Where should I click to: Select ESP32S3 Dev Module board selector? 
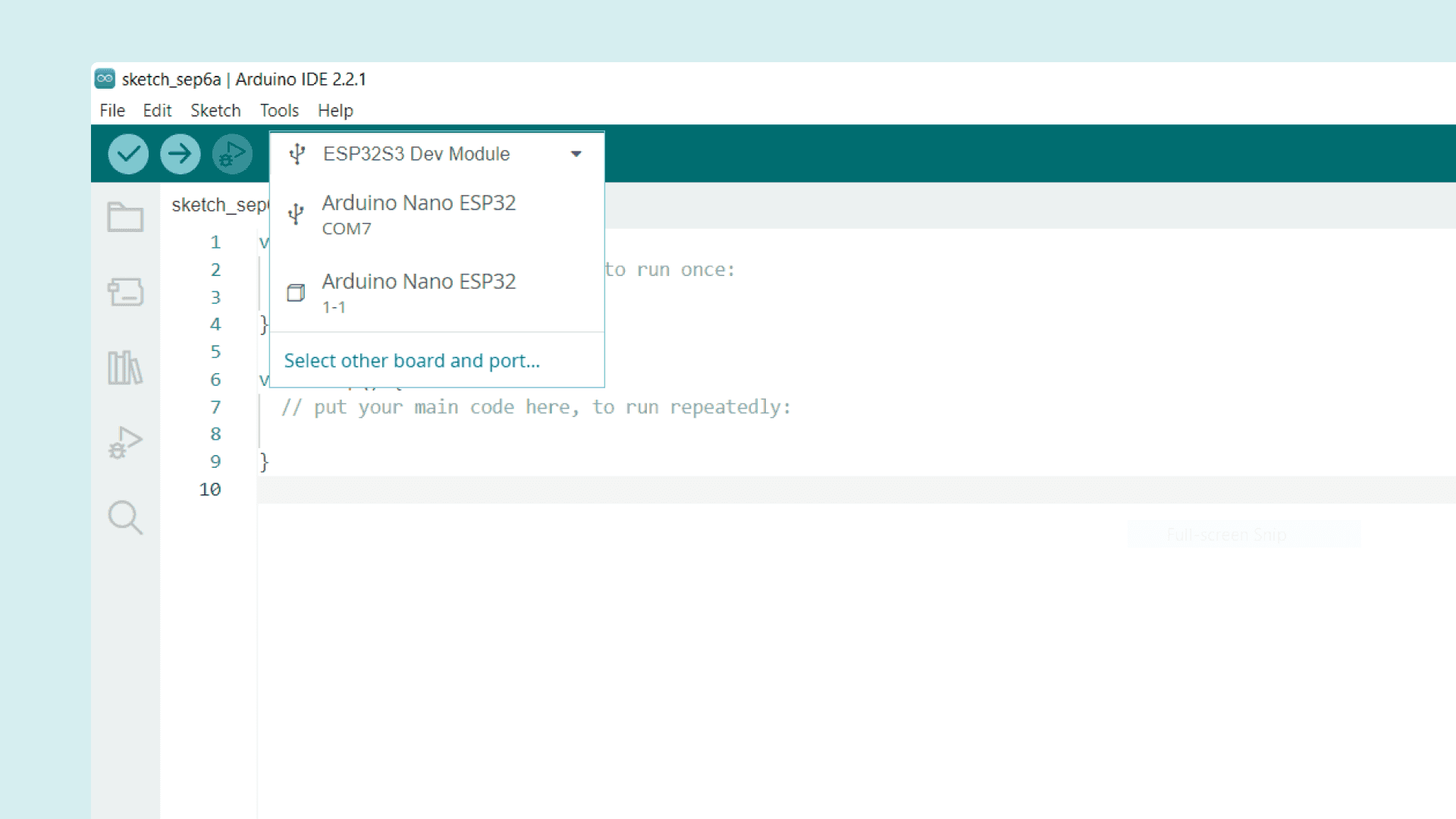pyautogui.click(x=416, y=154)
